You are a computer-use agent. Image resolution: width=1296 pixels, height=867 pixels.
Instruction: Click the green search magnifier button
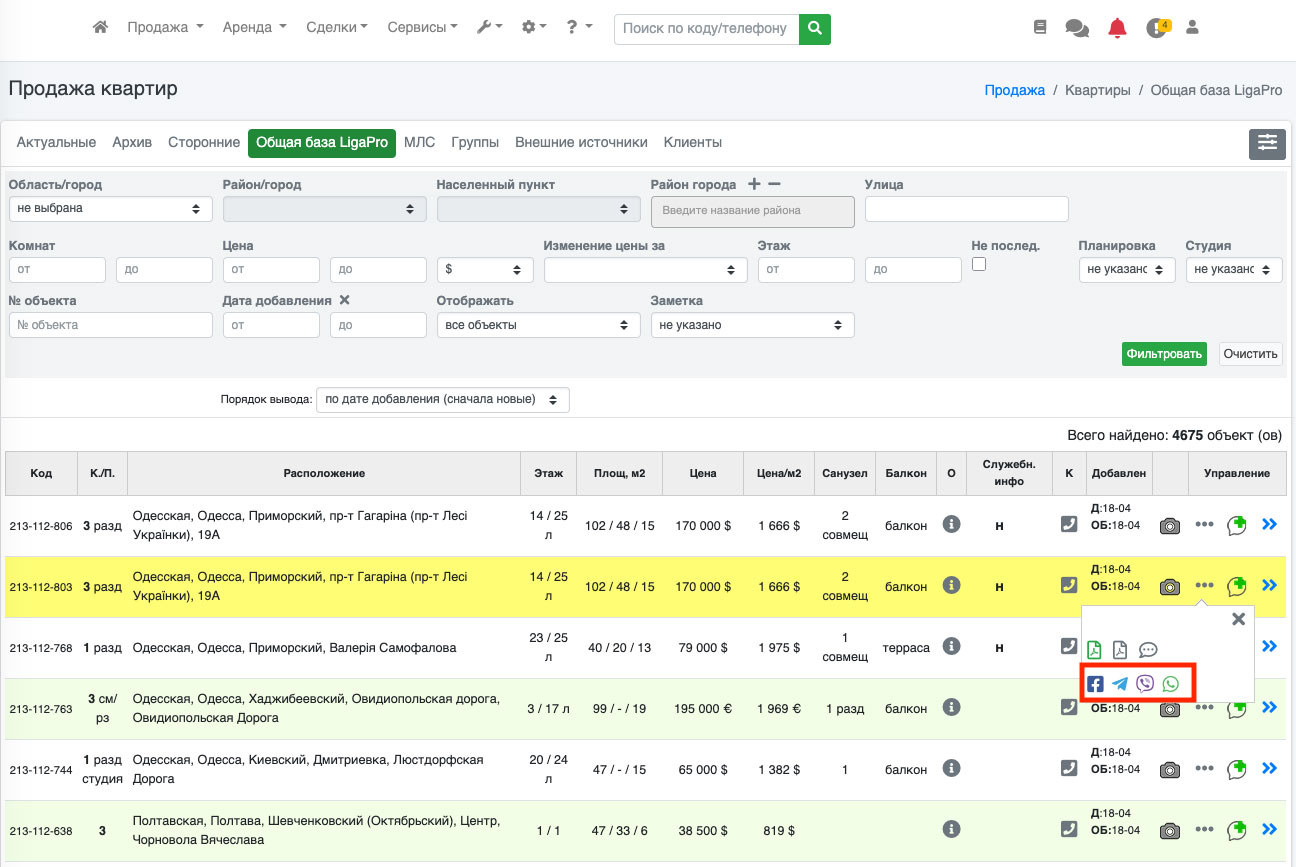[815, 29]
